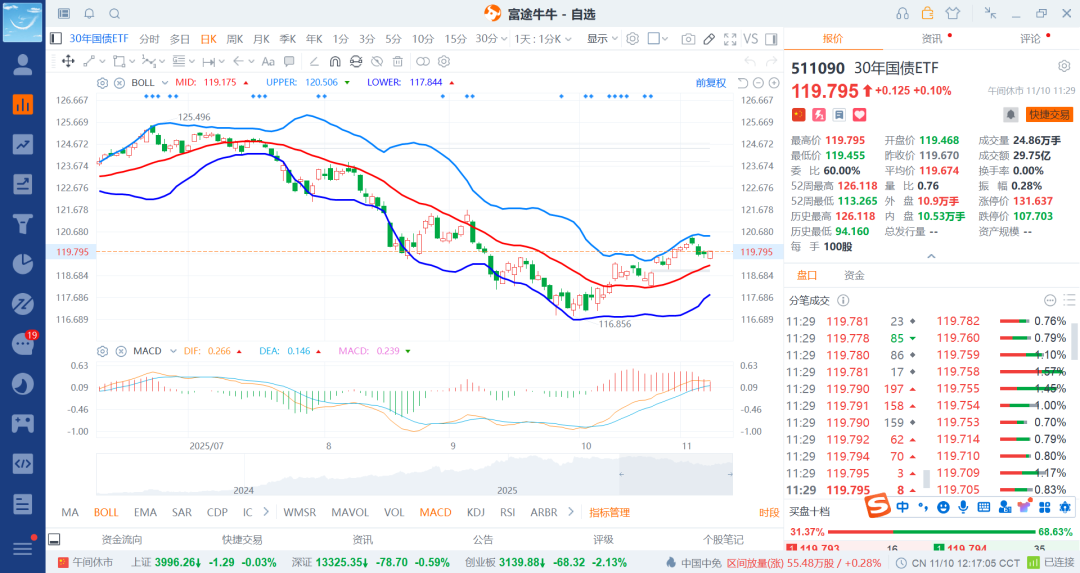
Task: Open the chart screenshot camera tool
Action: coord(688,39)
